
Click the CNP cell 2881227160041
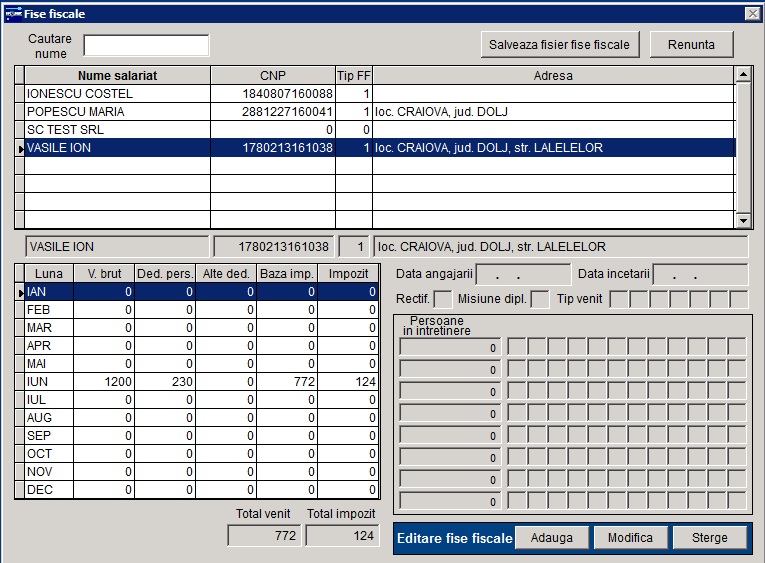pyautogui.click(x=273, y=112)
